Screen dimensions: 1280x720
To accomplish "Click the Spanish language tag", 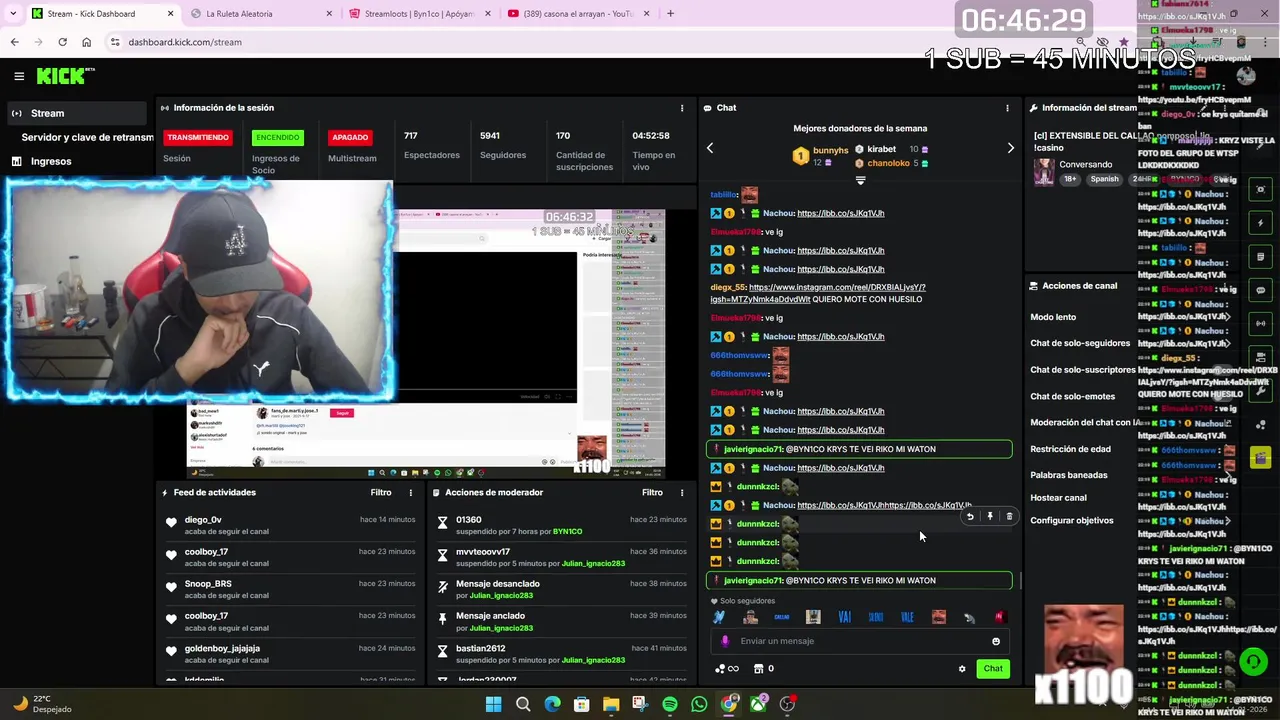I will [1104, 179].
